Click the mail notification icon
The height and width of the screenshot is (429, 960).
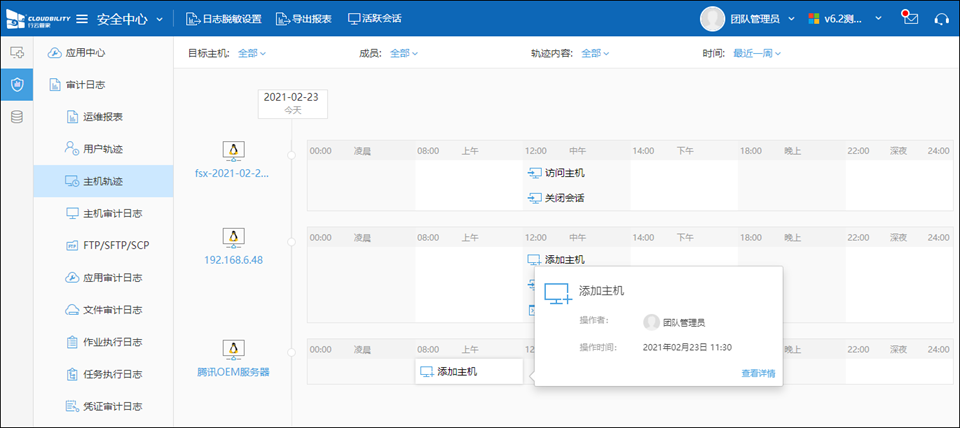pos(909,18)
